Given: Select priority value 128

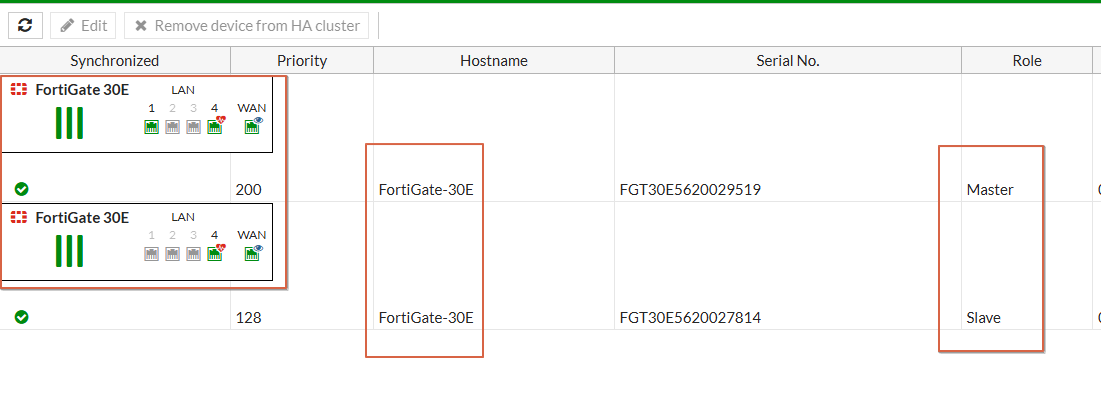Looking at the screenshot, I should (249, 317).
